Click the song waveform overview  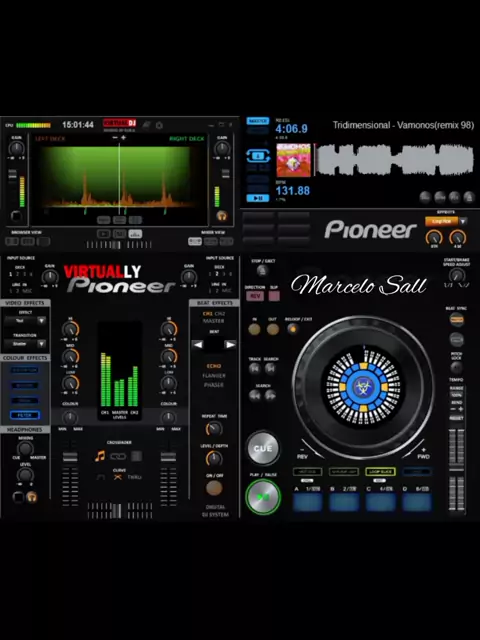tap(395, 160)
